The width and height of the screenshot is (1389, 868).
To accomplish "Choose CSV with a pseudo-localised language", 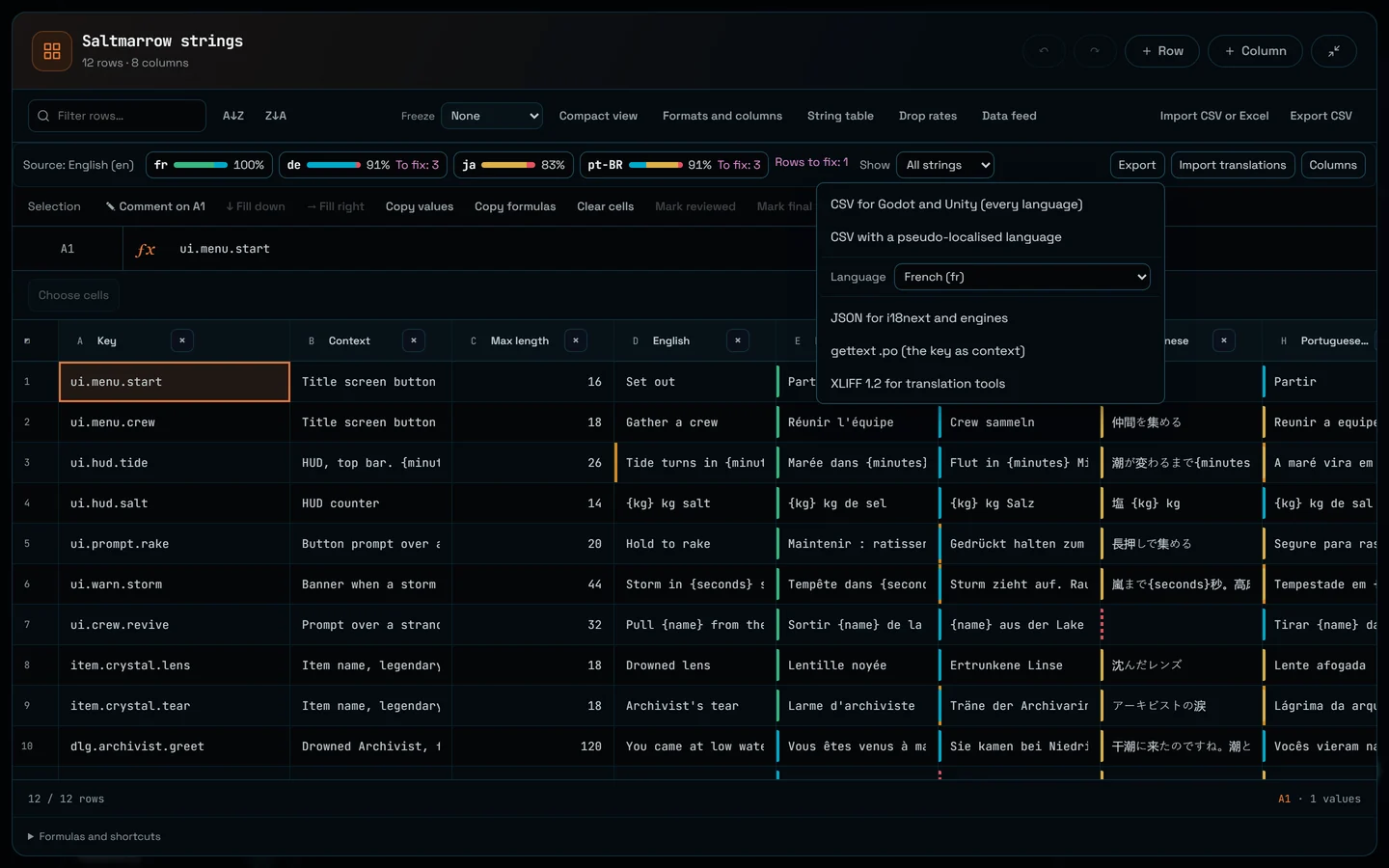I will tap(991, 237).
